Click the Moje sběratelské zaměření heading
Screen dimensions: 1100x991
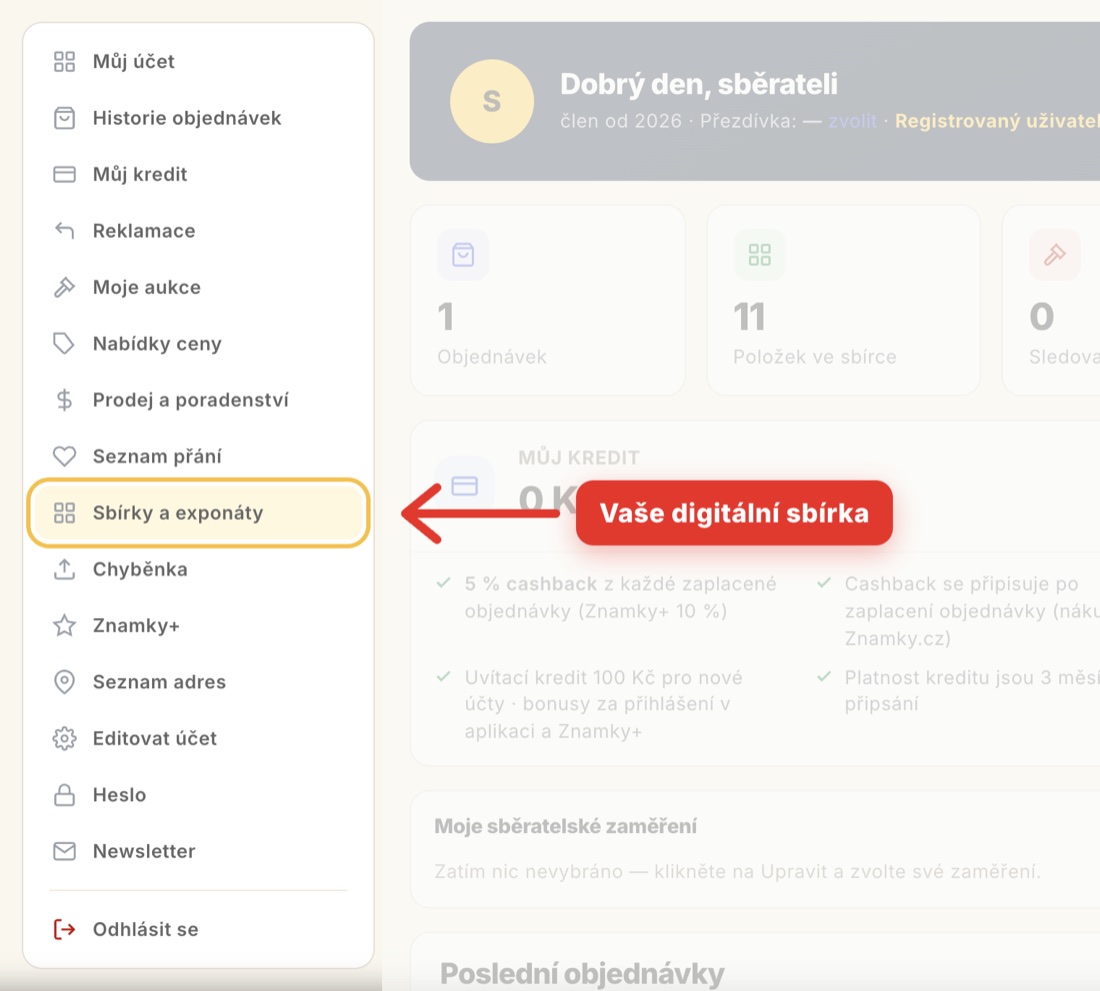pyautogui.click(x=565, y=826)
